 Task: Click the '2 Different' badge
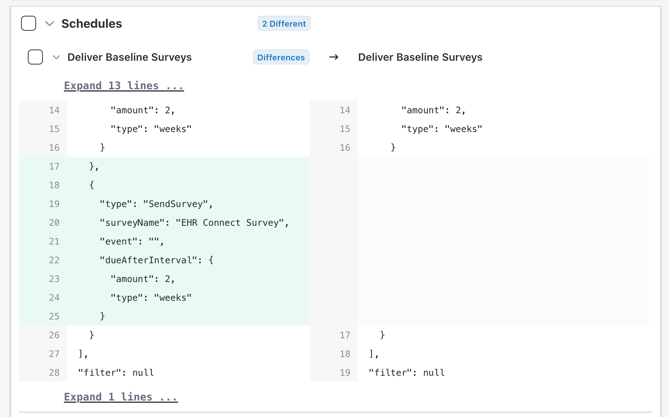click(284, 23)
